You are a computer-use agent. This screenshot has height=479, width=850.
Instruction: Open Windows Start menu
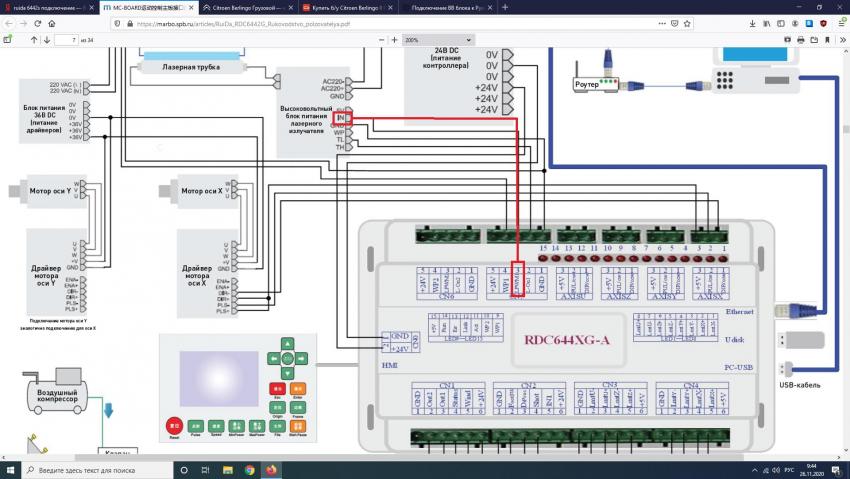[10, 469]
